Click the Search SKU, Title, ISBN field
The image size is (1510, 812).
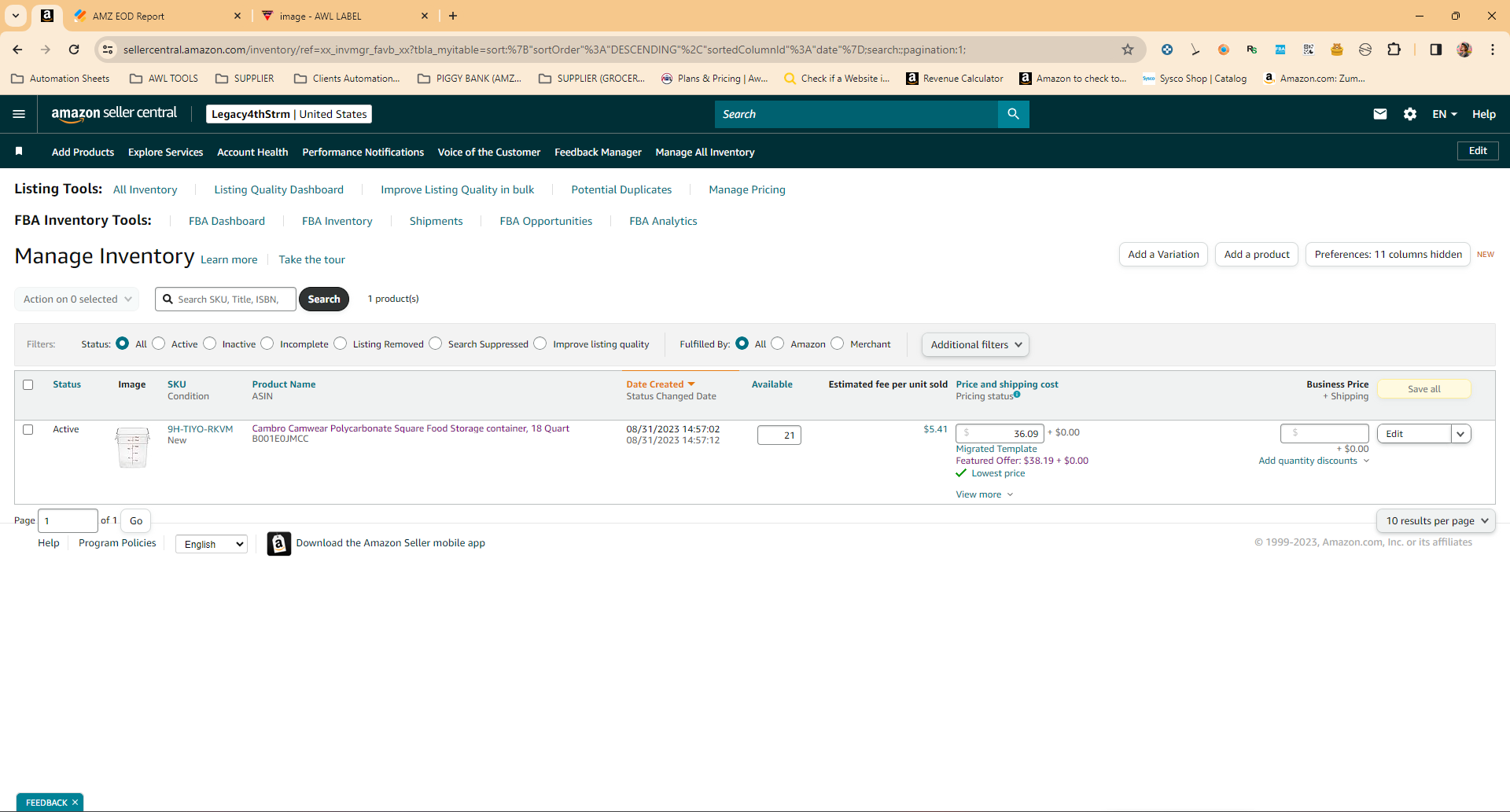click(x=226, y=299)
